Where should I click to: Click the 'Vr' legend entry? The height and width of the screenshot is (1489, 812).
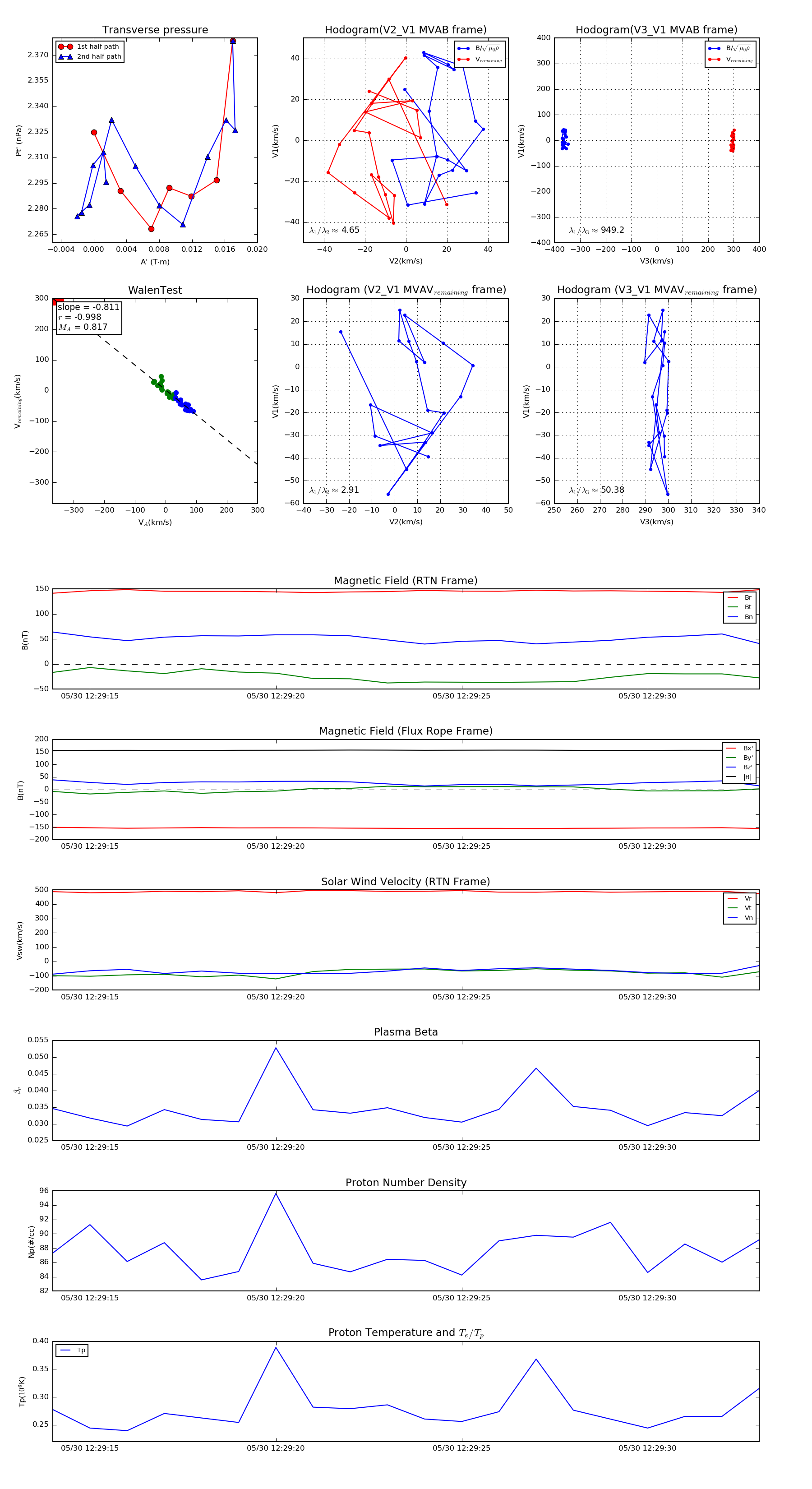[x=740, y=898]
